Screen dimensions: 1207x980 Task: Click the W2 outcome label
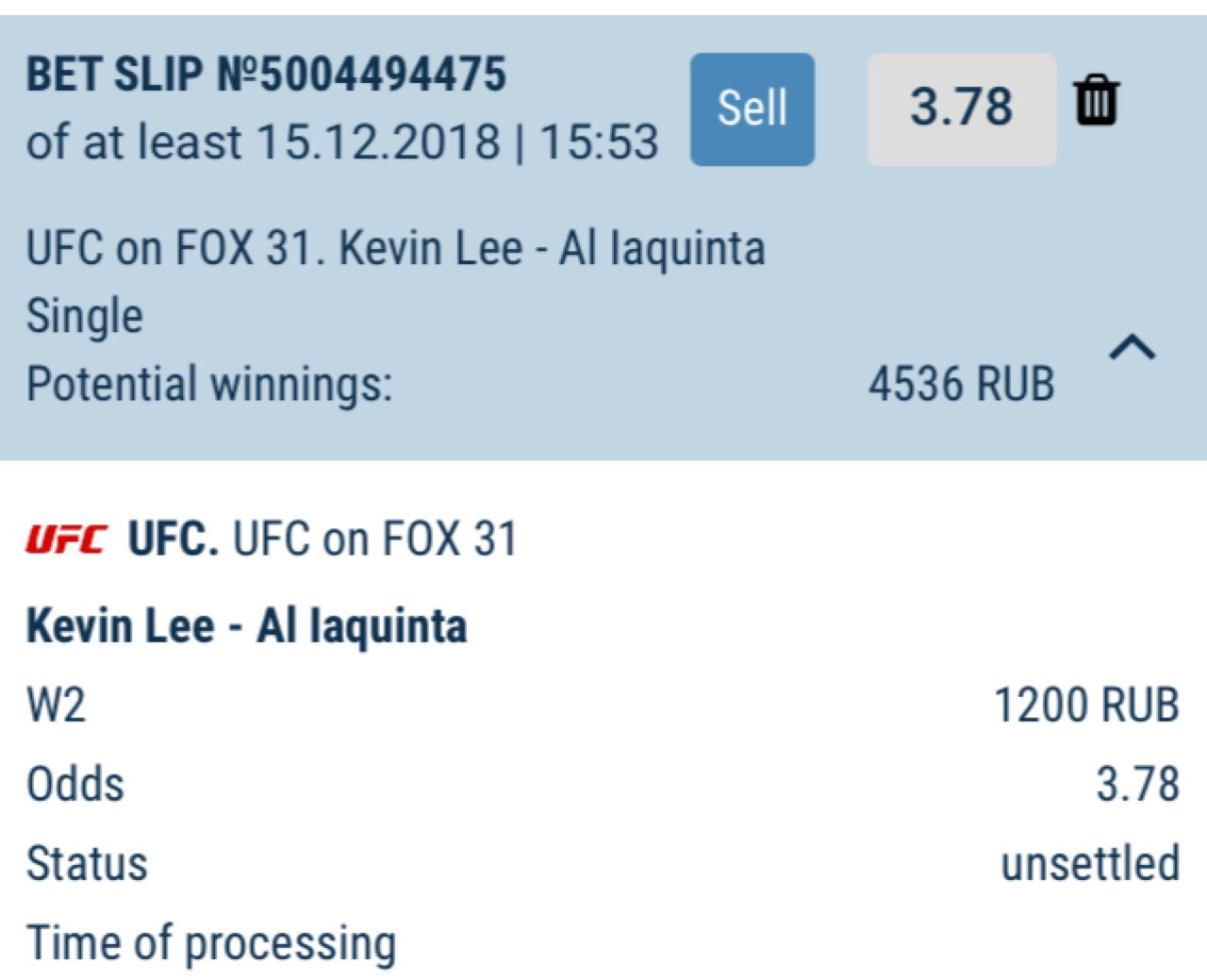[57, 705]
